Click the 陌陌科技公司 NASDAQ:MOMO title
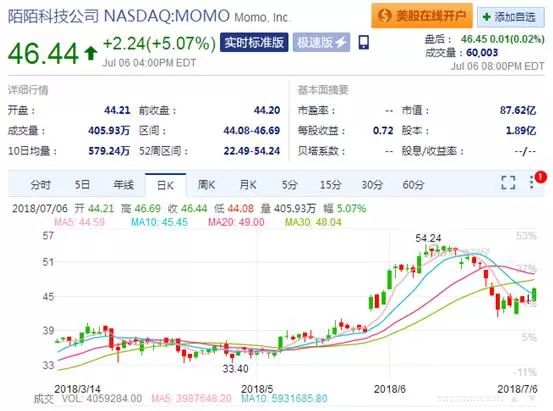553x411 pixels. tap(118, 16)
